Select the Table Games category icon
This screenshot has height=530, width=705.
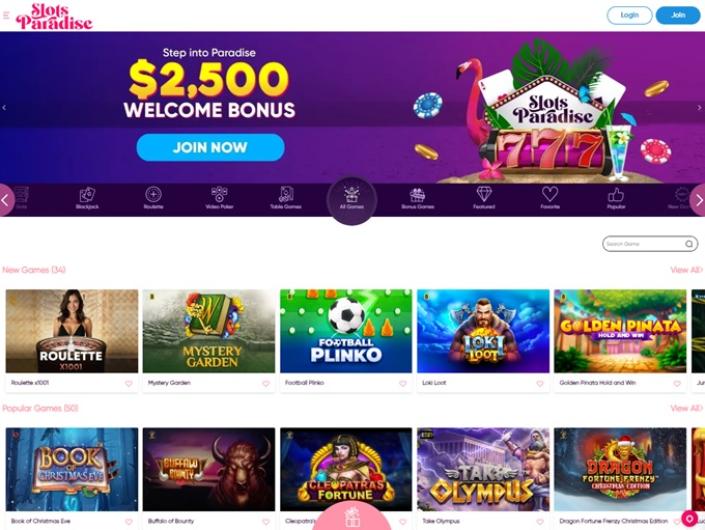click(x=286, y=198)
